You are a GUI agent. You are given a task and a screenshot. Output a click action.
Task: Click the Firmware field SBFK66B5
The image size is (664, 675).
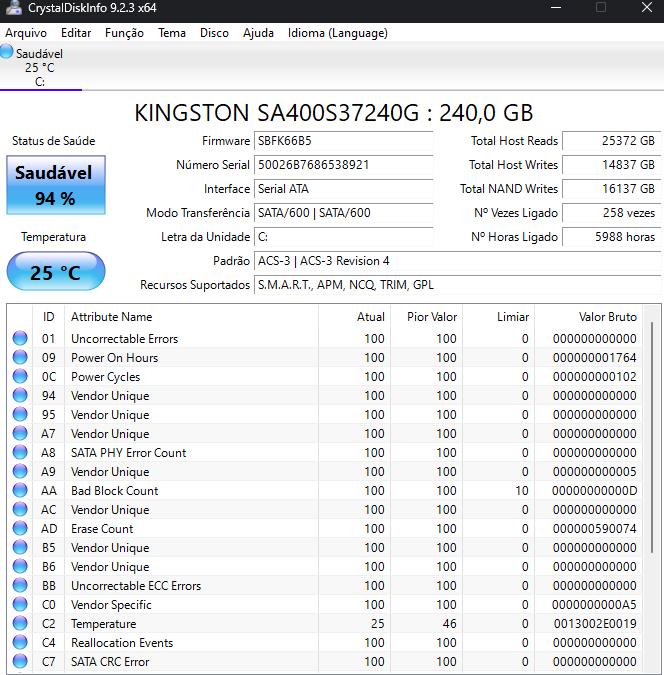pyautogui.click(x=344, y=141)
